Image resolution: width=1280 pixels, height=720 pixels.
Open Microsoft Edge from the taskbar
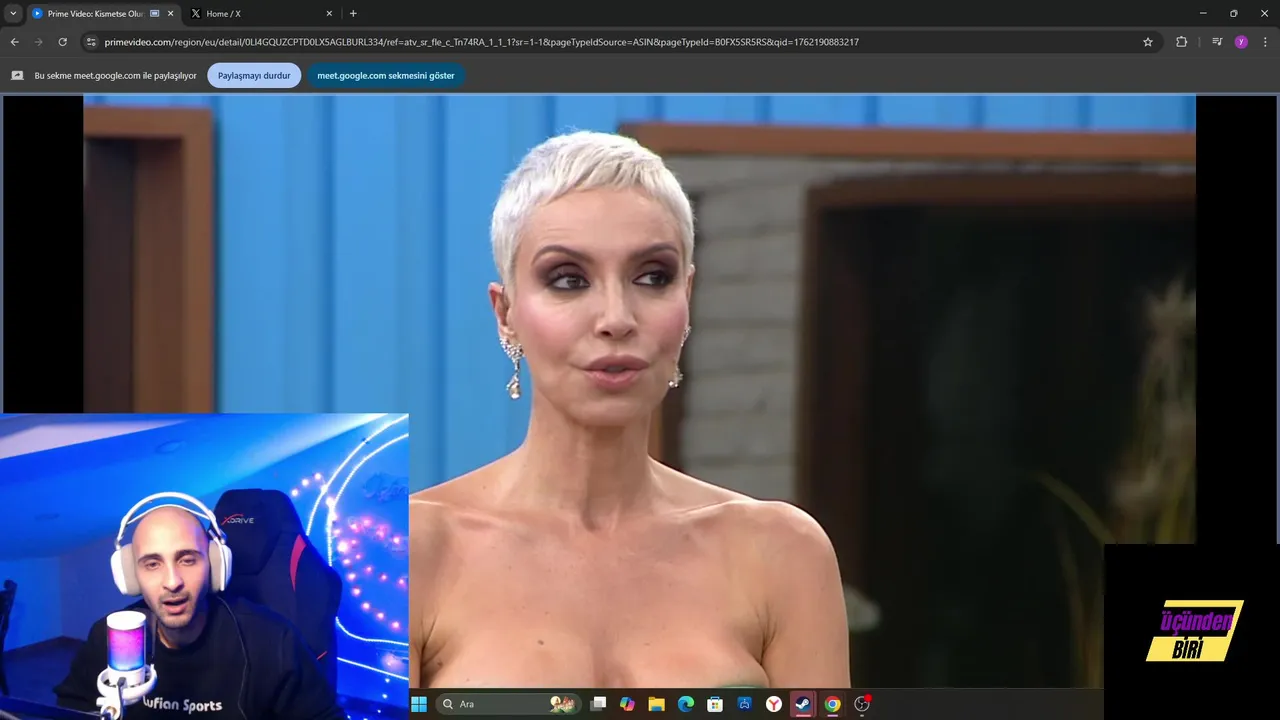(x=686, y=704)
